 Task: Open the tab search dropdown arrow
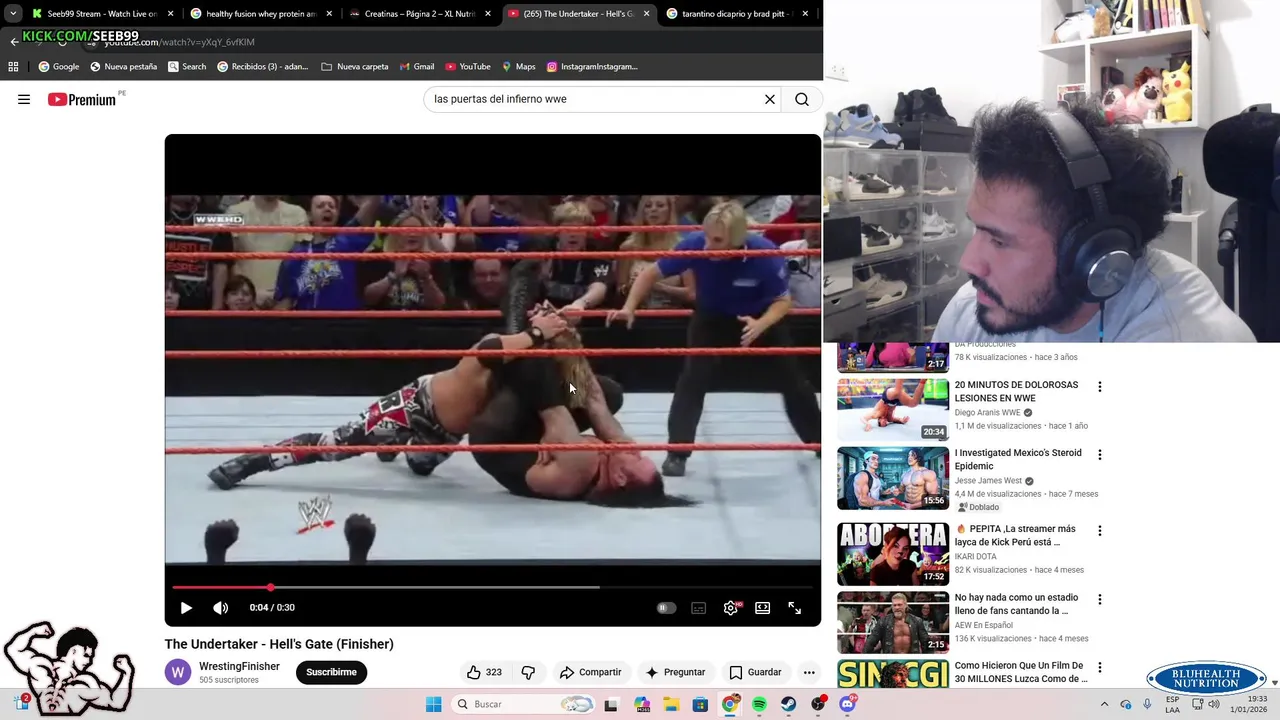coord(12,14)
